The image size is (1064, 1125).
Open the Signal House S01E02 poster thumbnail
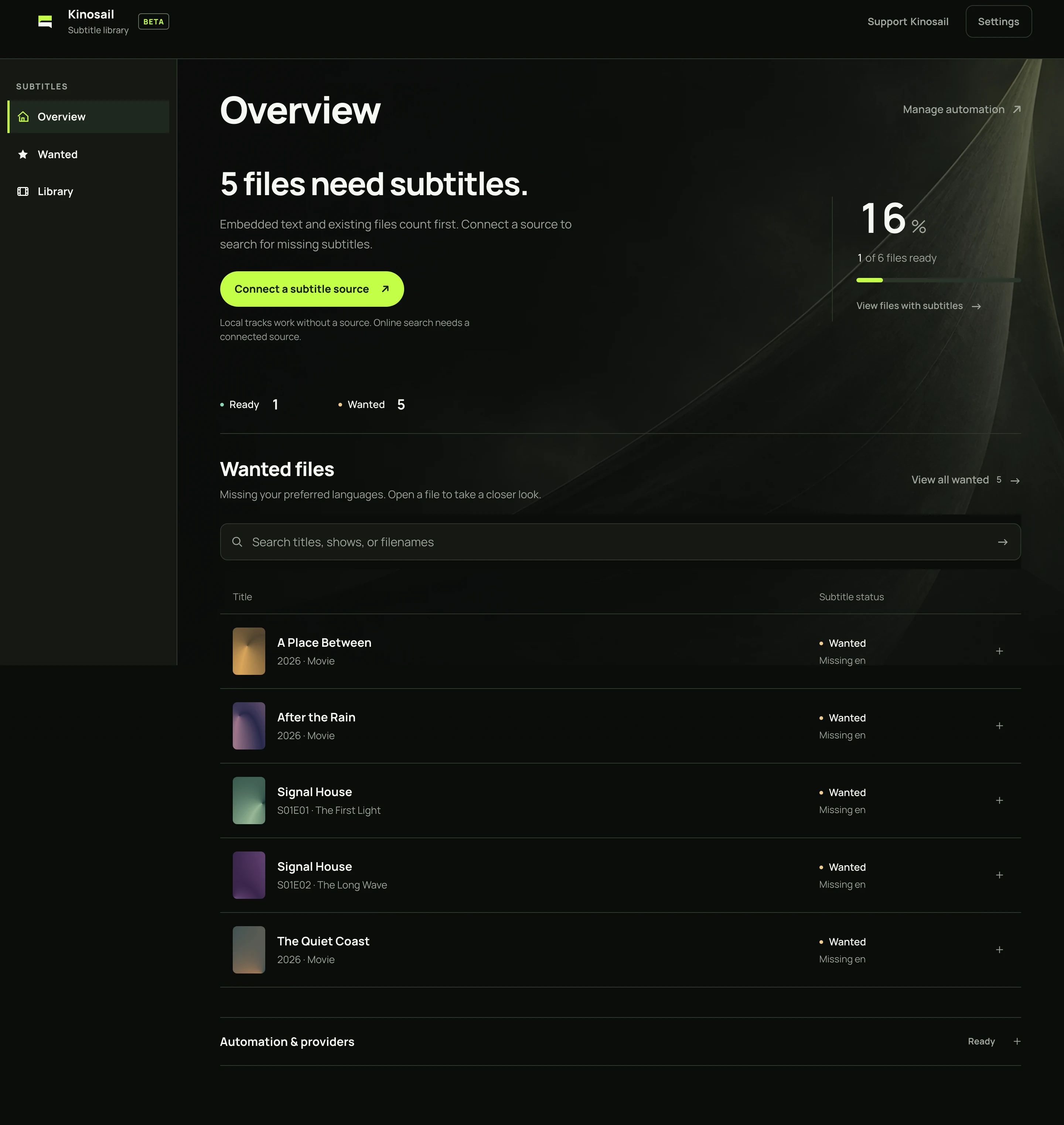(x=249, y=875)
